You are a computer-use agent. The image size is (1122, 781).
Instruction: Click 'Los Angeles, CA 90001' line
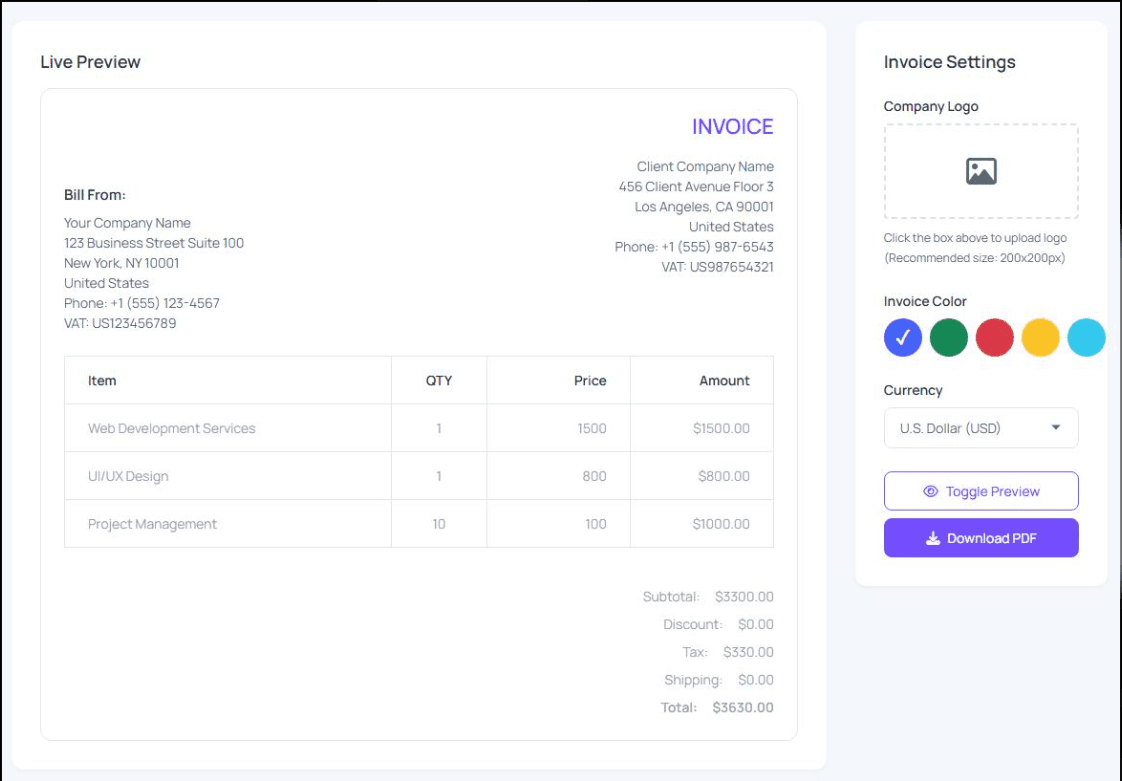click(x=704, y=206)
